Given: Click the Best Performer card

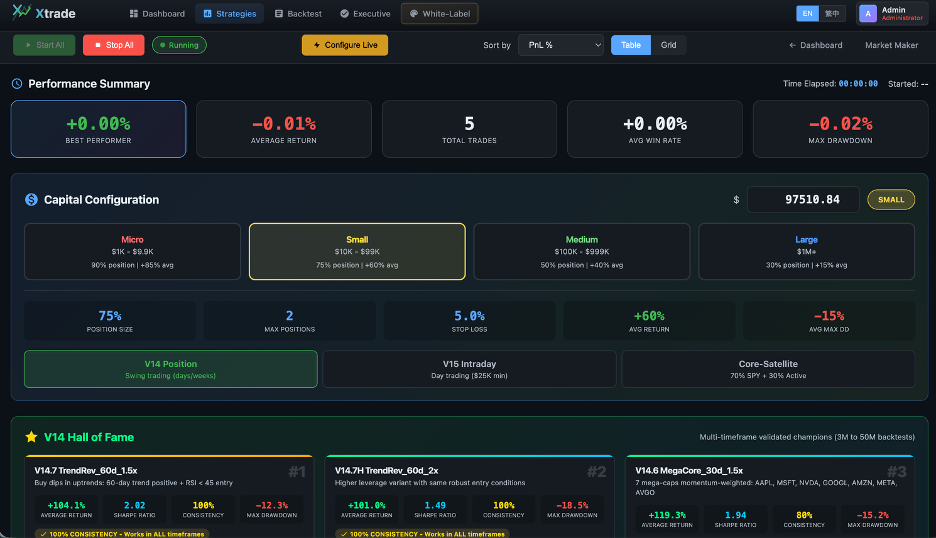Looking at the screenshot, I should coord(98,129).
